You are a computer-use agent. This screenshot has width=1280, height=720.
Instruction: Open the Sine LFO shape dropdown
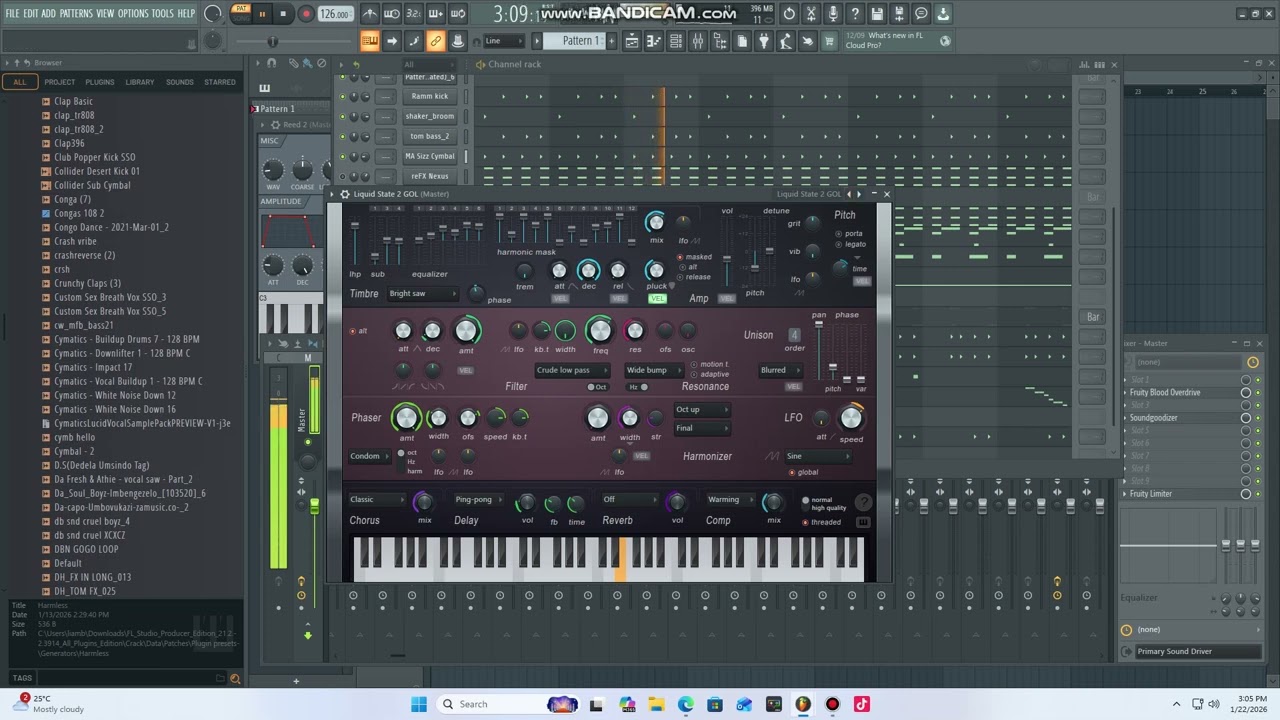coord(818,456)
